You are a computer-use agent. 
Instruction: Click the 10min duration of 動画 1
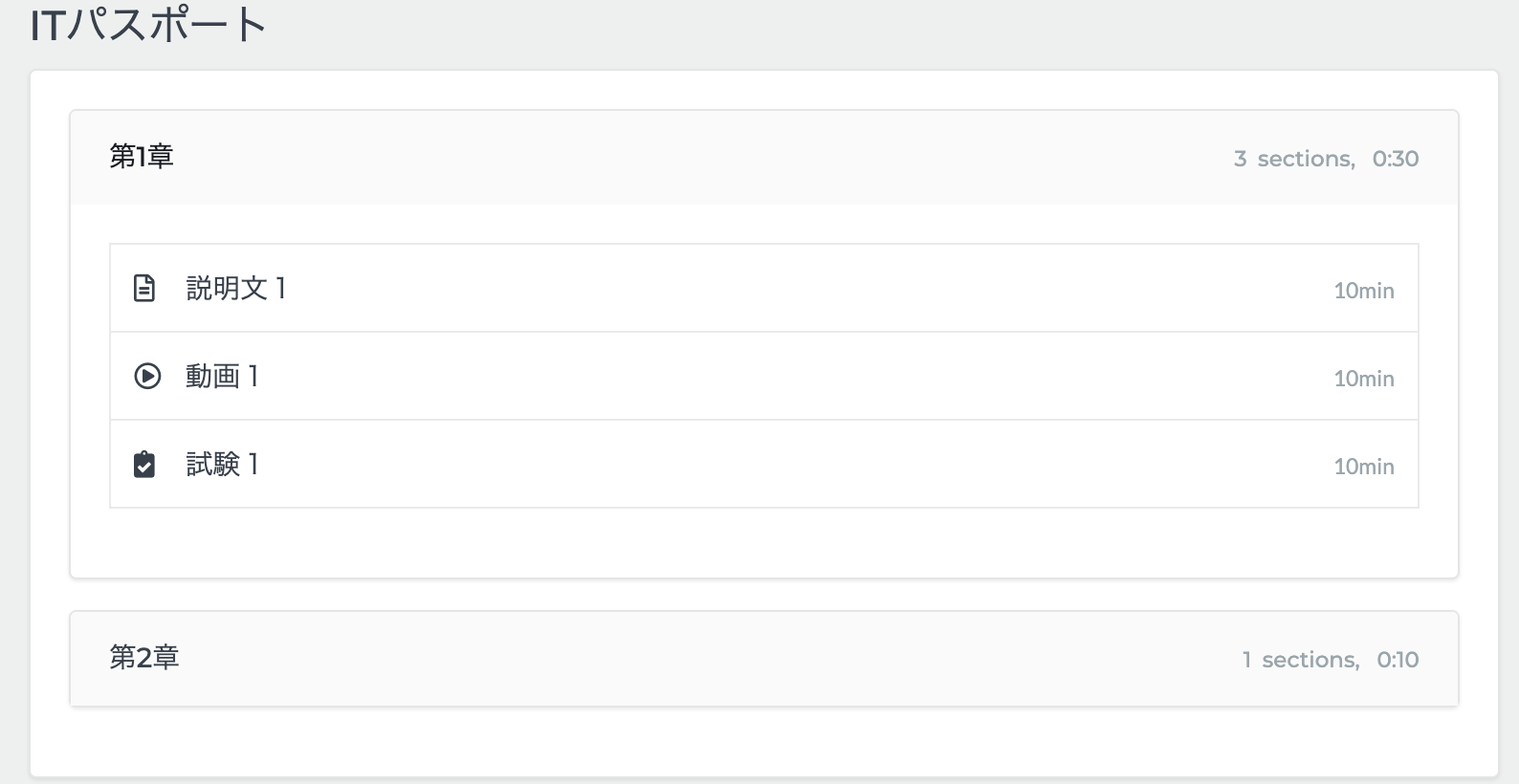pos(1363,379)
